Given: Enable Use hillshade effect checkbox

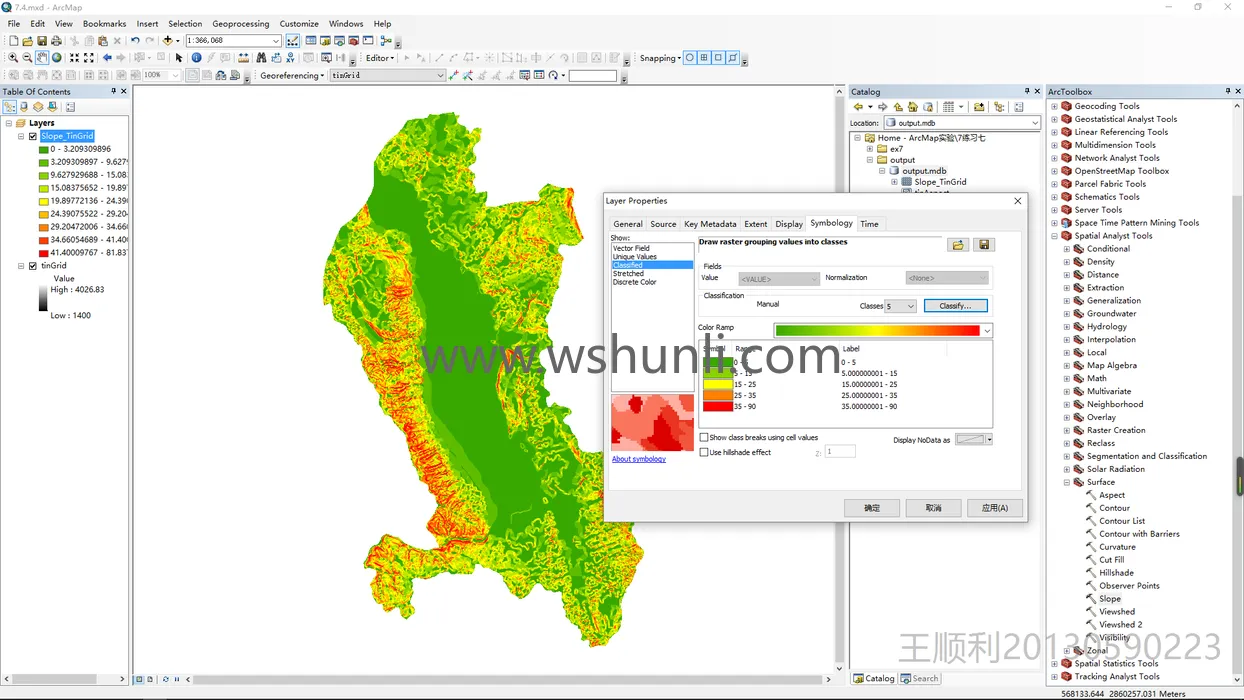Looking at the screenshot, I should click(x=704, y=452).
